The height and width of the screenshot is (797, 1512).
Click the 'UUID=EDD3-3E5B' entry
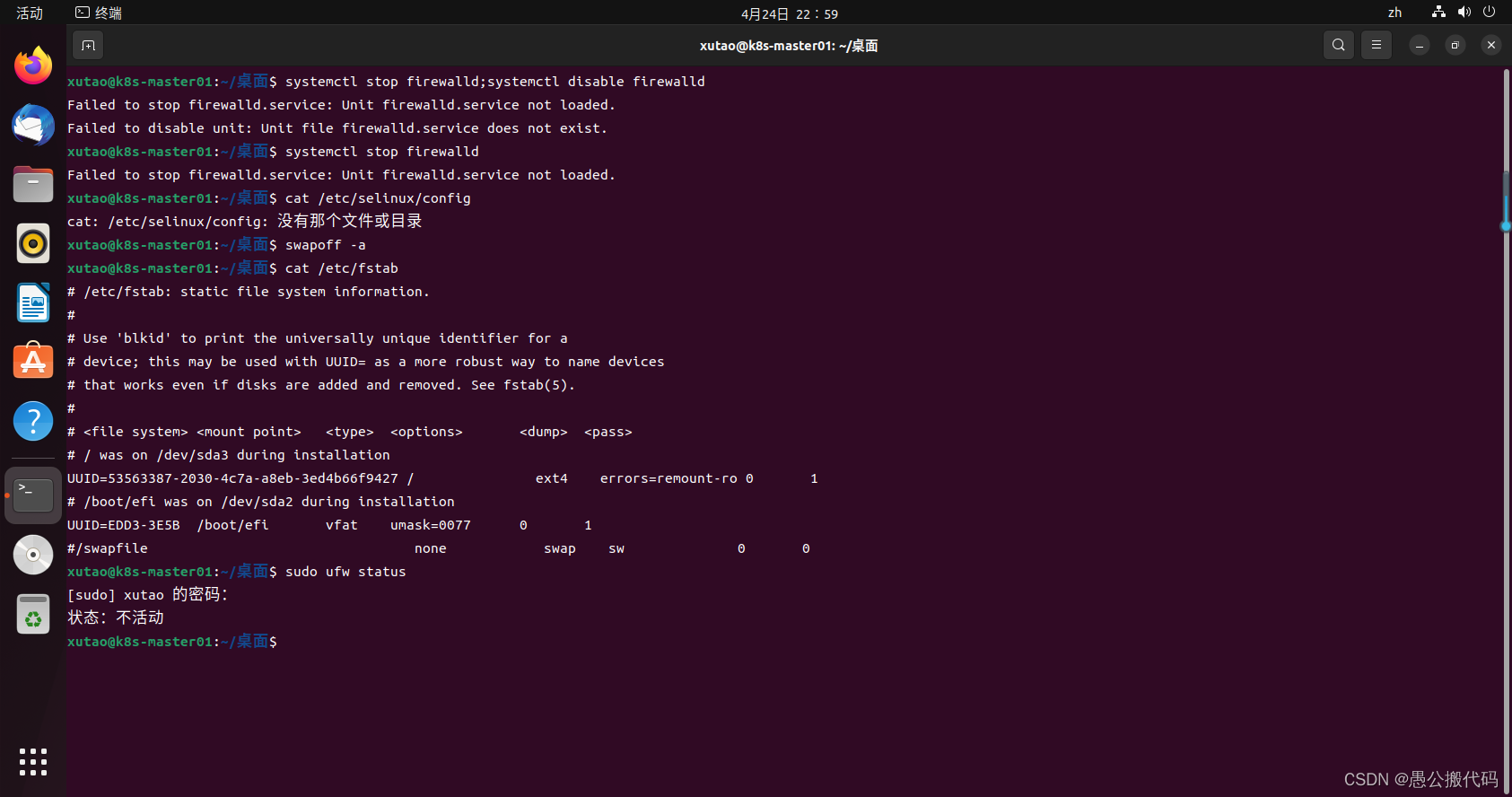(x=124, y=525)
